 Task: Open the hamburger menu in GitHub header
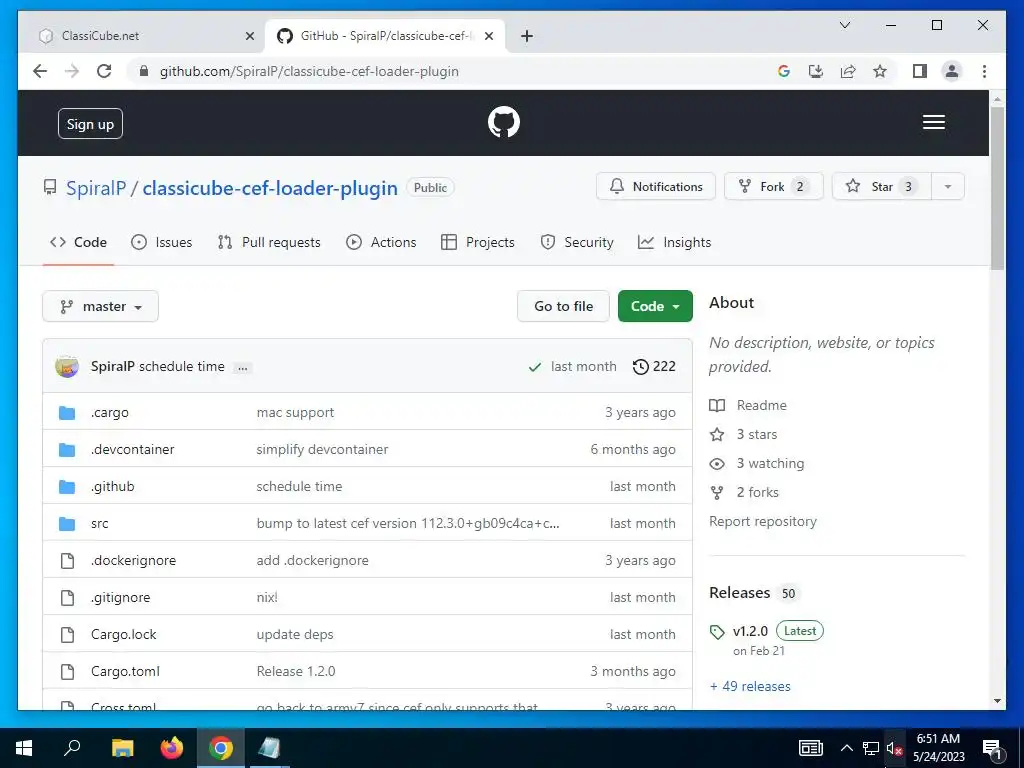tap(933, 122)
